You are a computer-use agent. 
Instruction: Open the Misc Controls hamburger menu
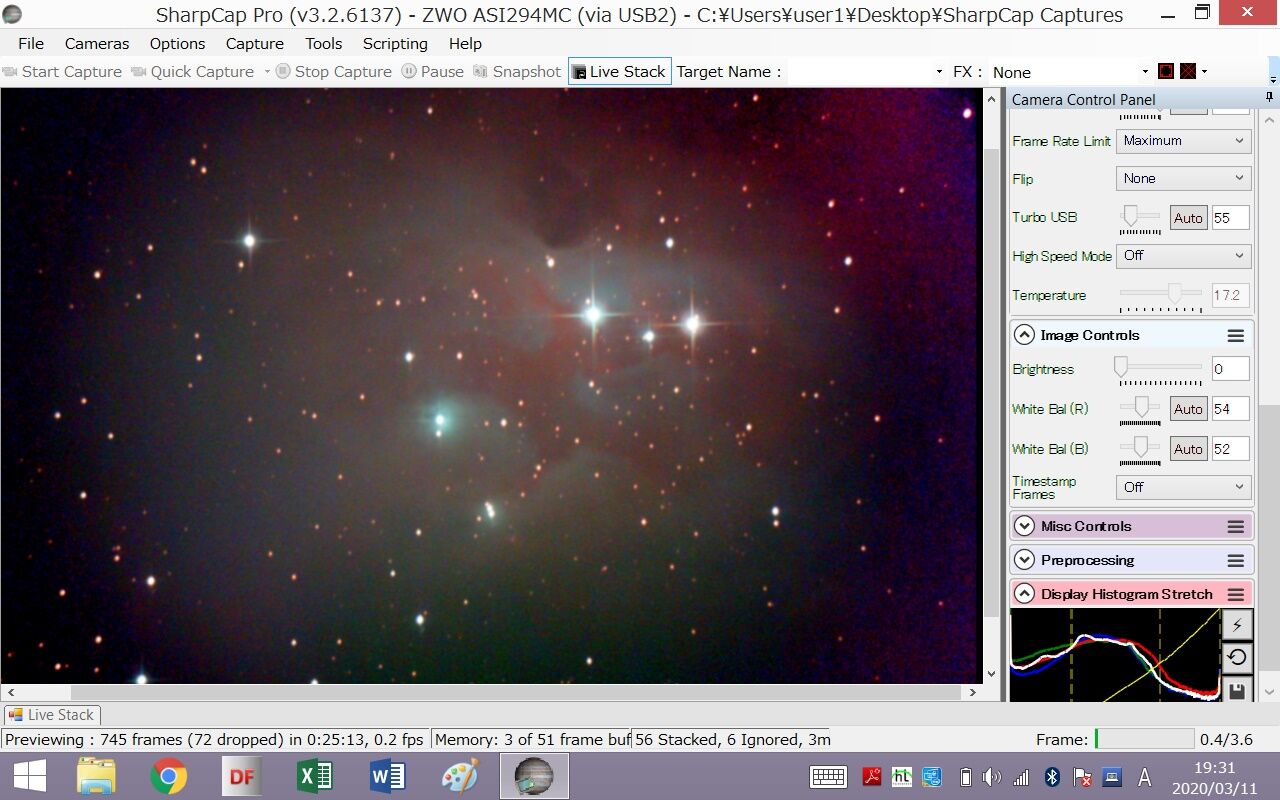point(1236,527)
